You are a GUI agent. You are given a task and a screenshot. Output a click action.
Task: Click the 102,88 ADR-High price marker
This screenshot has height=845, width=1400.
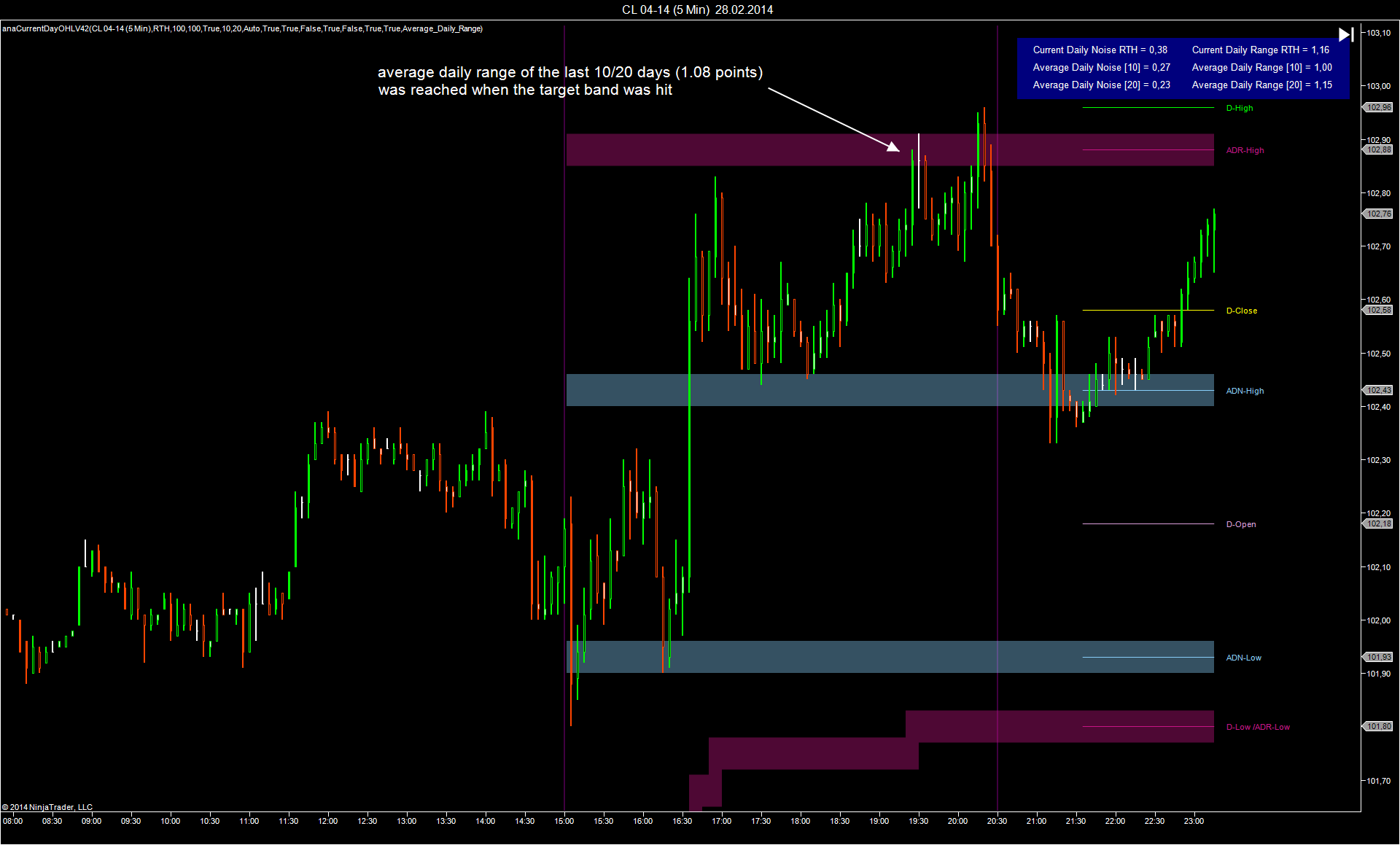(1378, 149)
